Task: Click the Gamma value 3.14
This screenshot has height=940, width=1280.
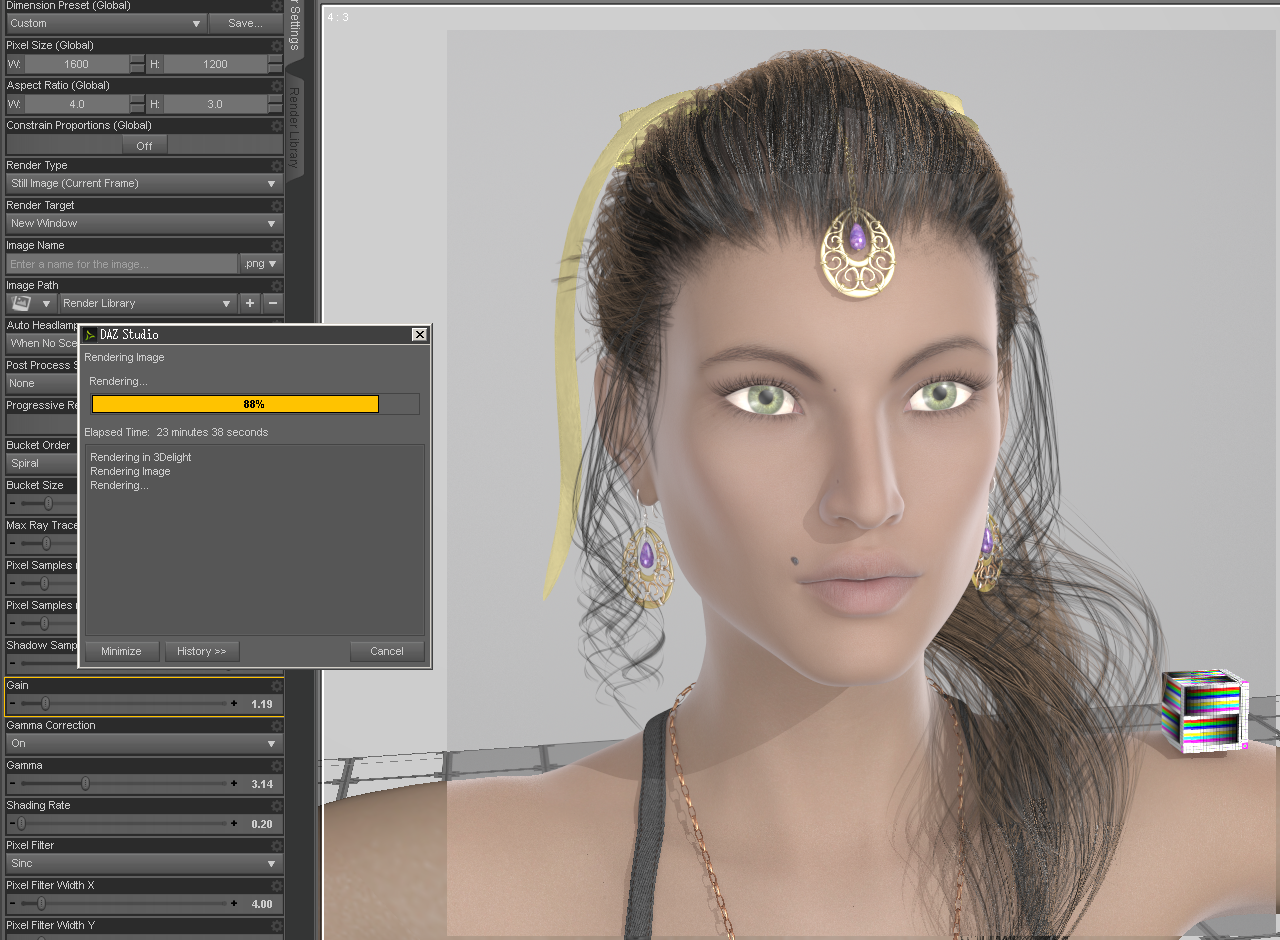Action: pos(262,784)
